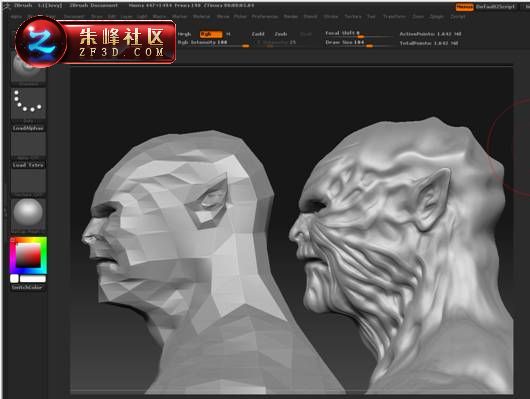Click the SwitchColor button
530x399 pixels.
coord(27,287)
